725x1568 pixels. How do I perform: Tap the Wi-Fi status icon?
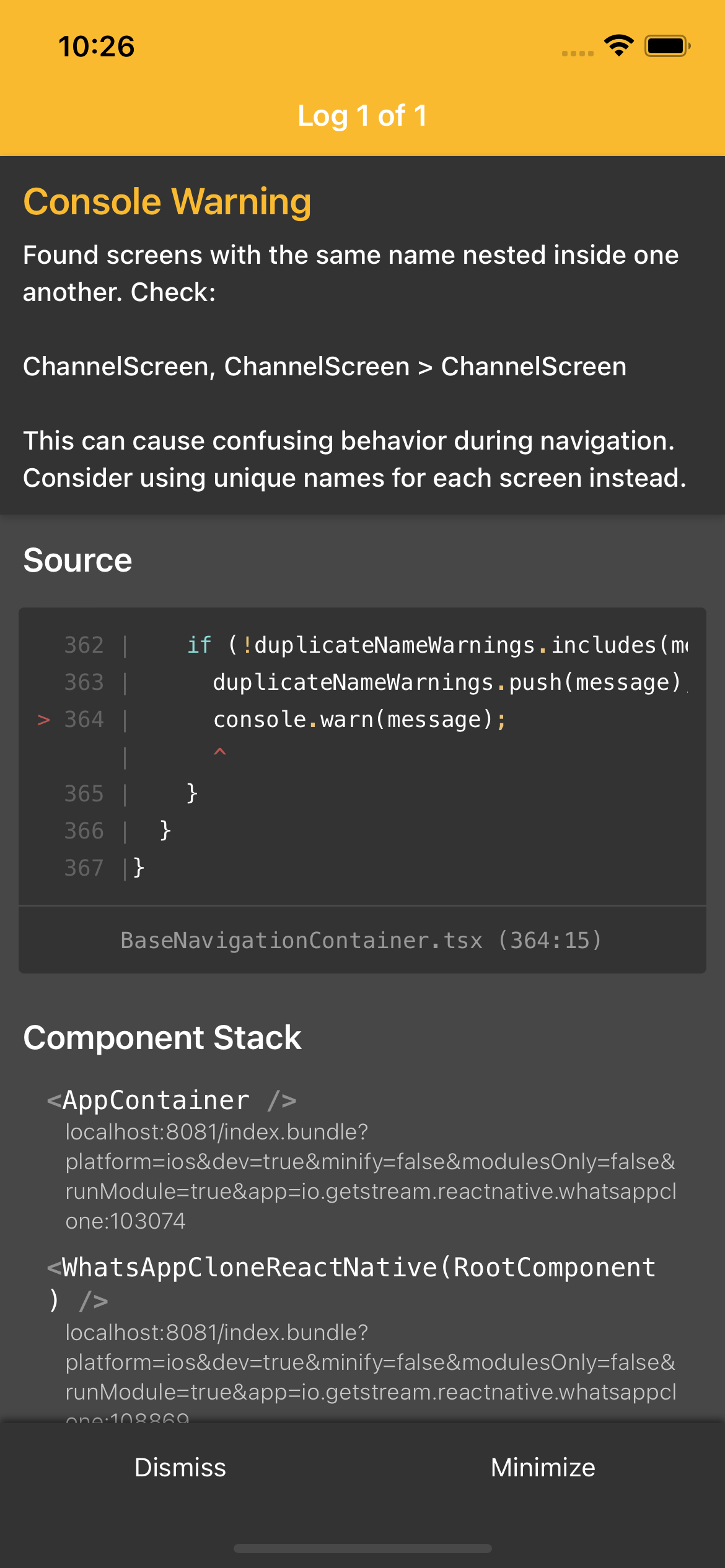coord(618,46)
